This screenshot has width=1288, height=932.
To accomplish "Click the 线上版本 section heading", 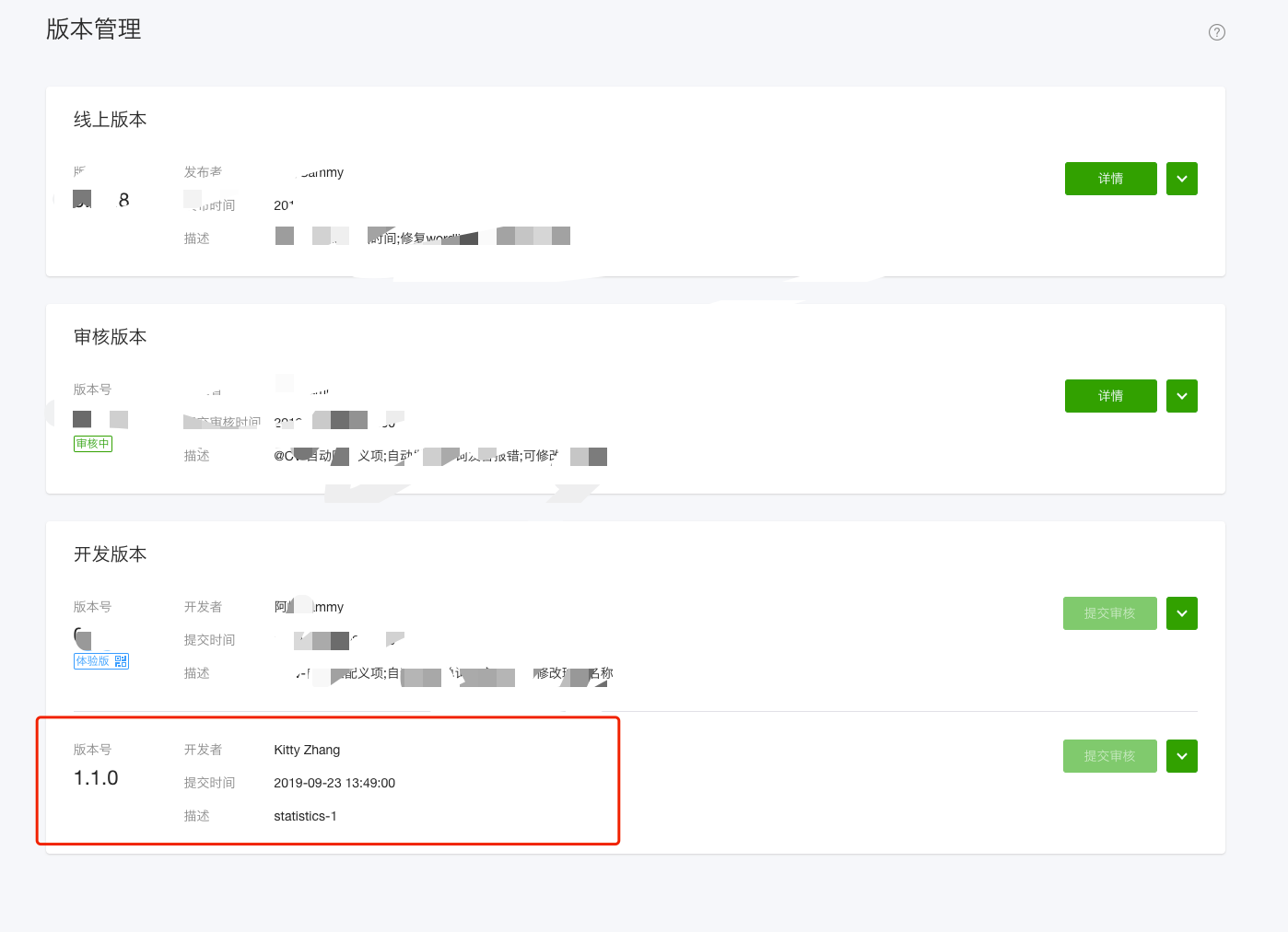I will point(111,120).
